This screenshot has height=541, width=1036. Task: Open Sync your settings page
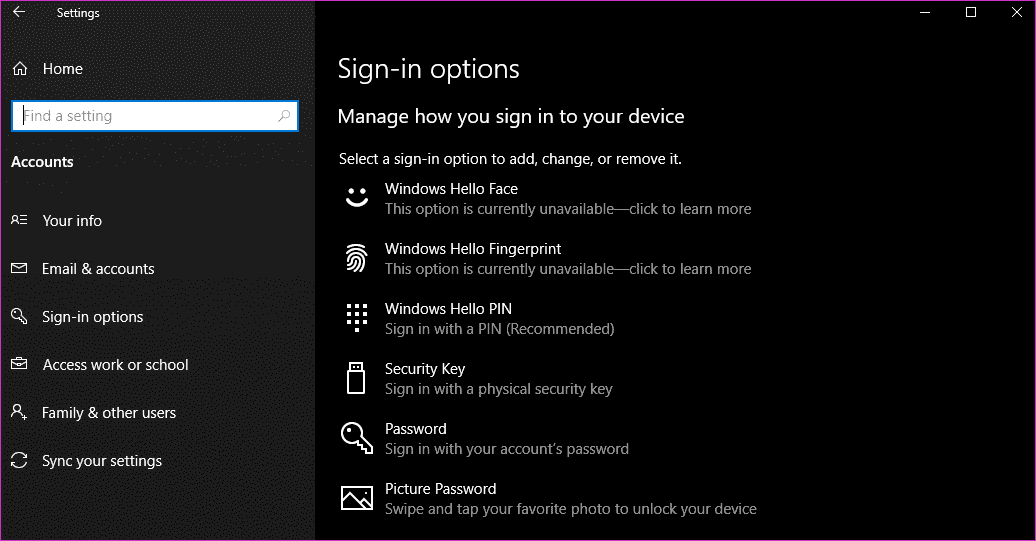[x=102, y=461]
